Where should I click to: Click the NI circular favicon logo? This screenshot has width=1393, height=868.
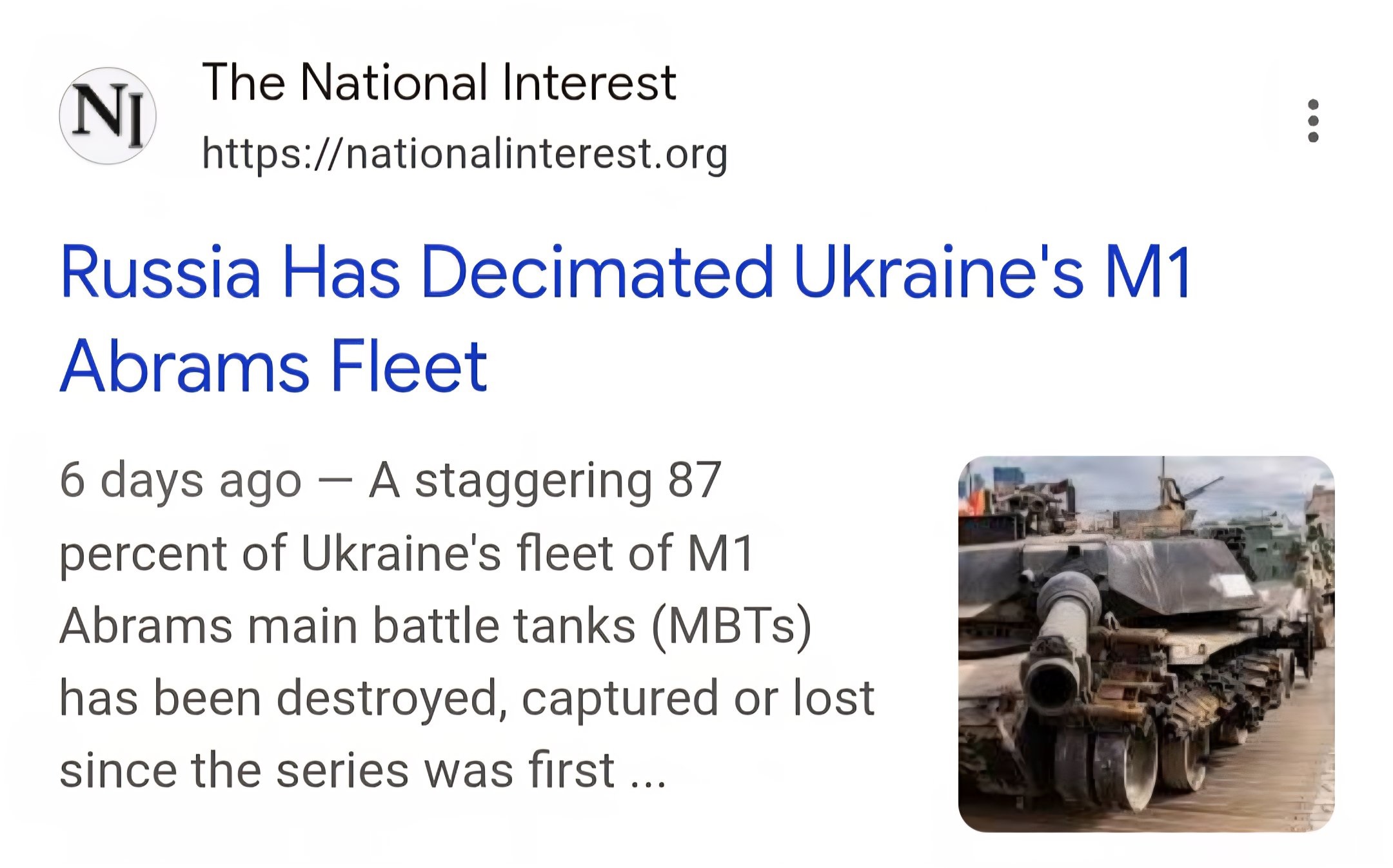[108, 116]
